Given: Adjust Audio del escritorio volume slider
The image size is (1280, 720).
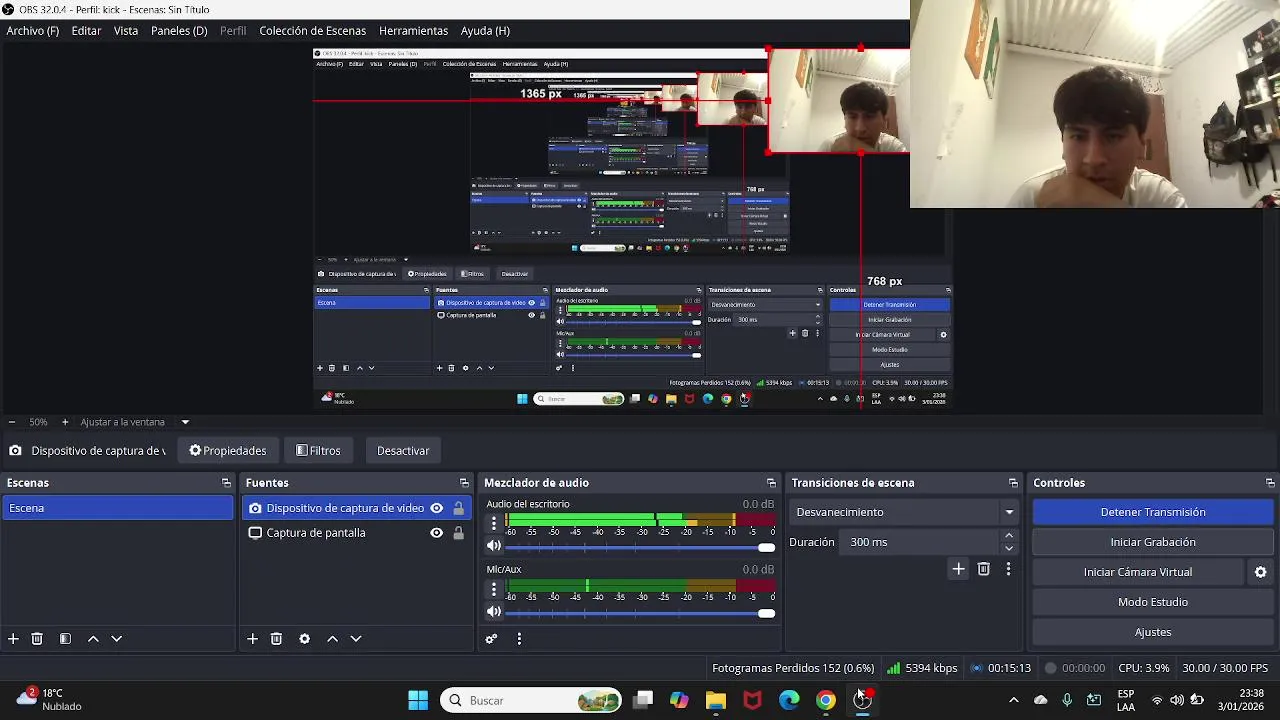Looking at the screenshot, I should 640,547.
